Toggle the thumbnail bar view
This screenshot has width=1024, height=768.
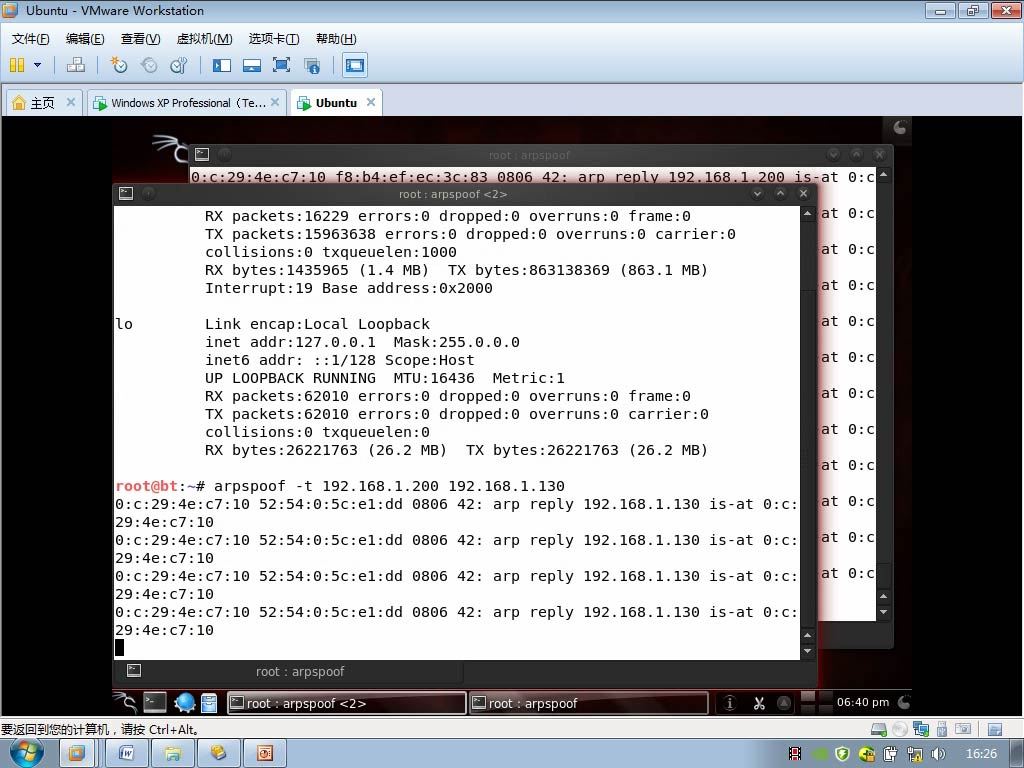[x=251, y=65]
